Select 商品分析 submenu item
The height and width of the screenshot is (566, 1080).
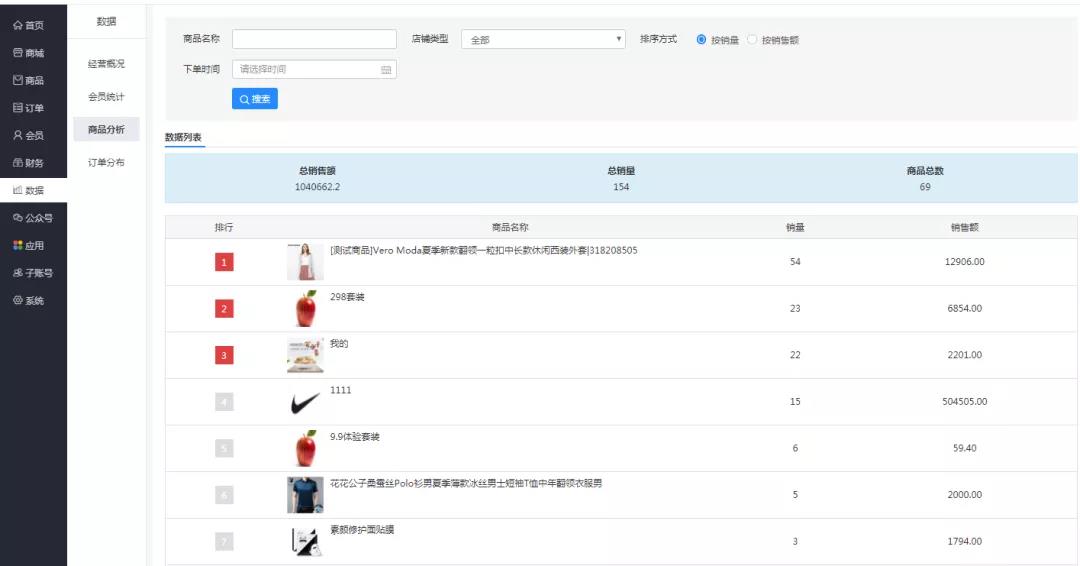pos(106,129)
